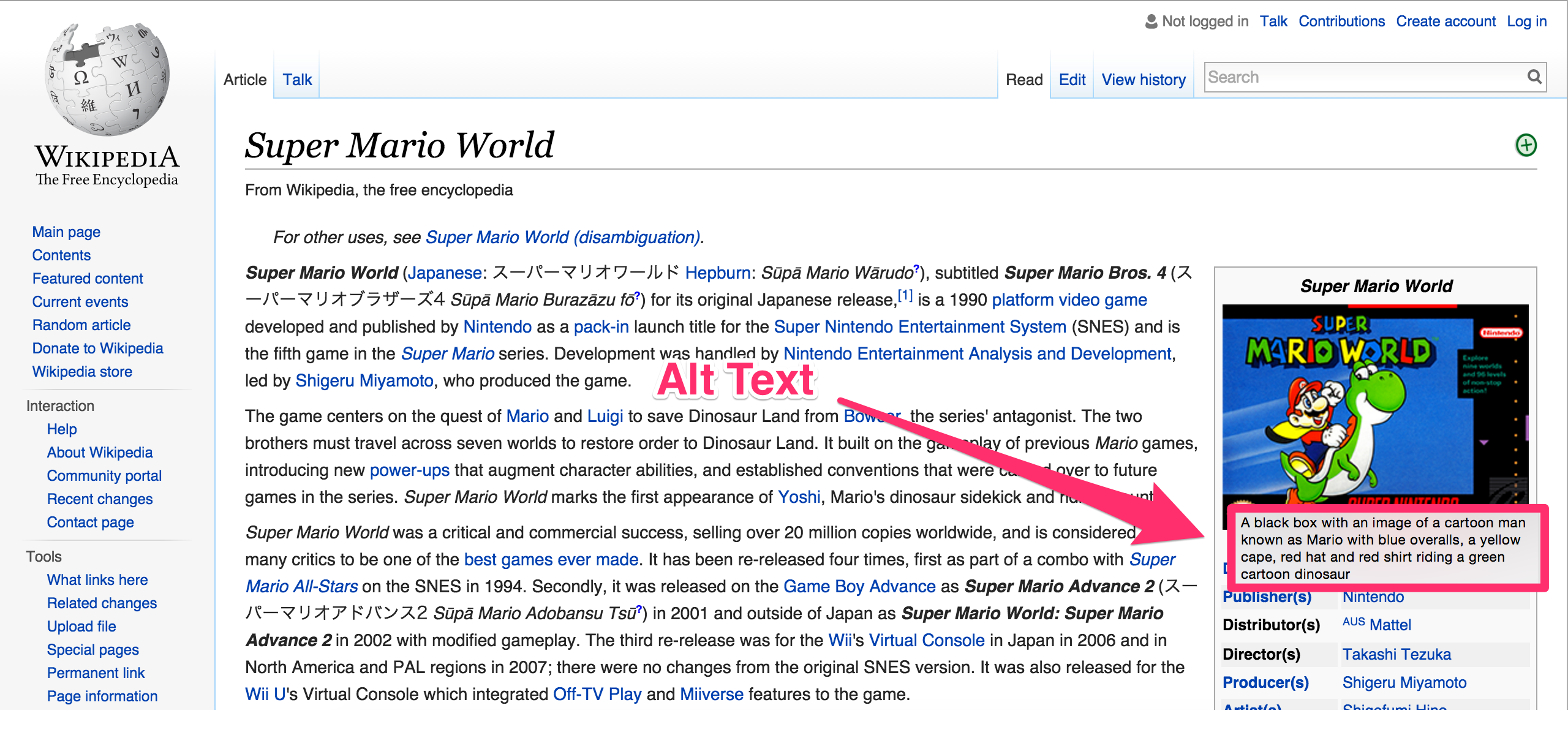Open Related changes link
Screen dimensions: 1568x735
[102, 603]
